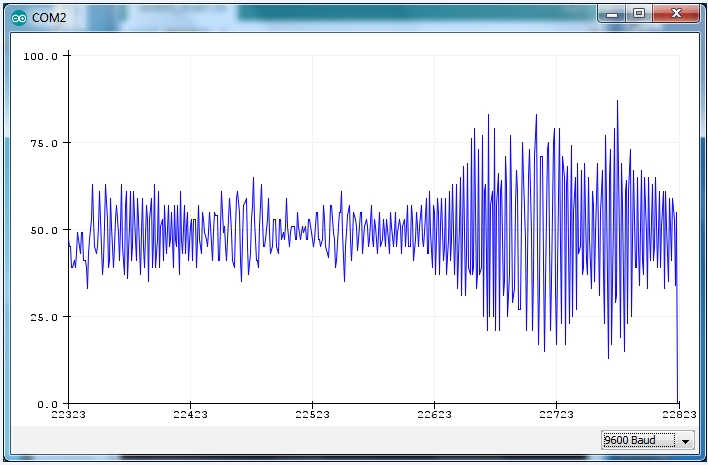Click the 0.0 y-axis origin label
This screenshot has height=465, width=708.
46,404
